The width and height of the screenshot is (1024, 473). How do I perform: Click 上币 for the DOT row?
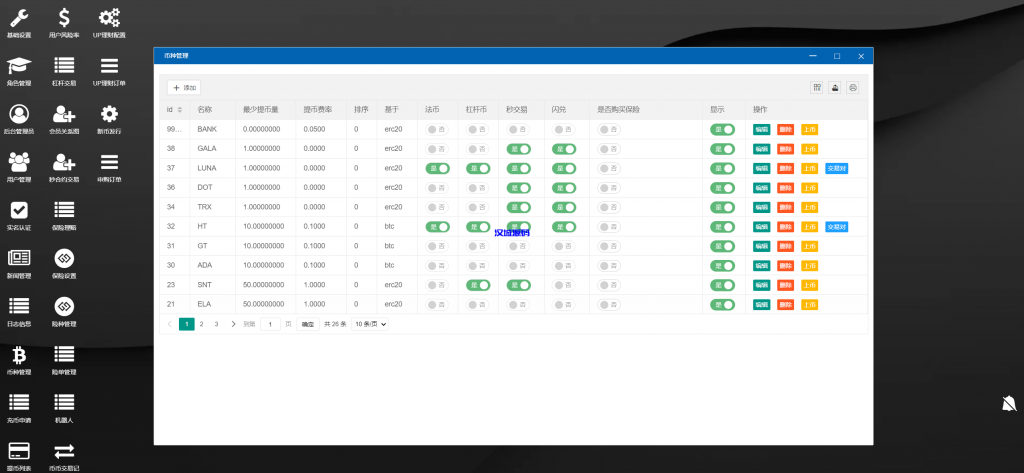point(810,188)
